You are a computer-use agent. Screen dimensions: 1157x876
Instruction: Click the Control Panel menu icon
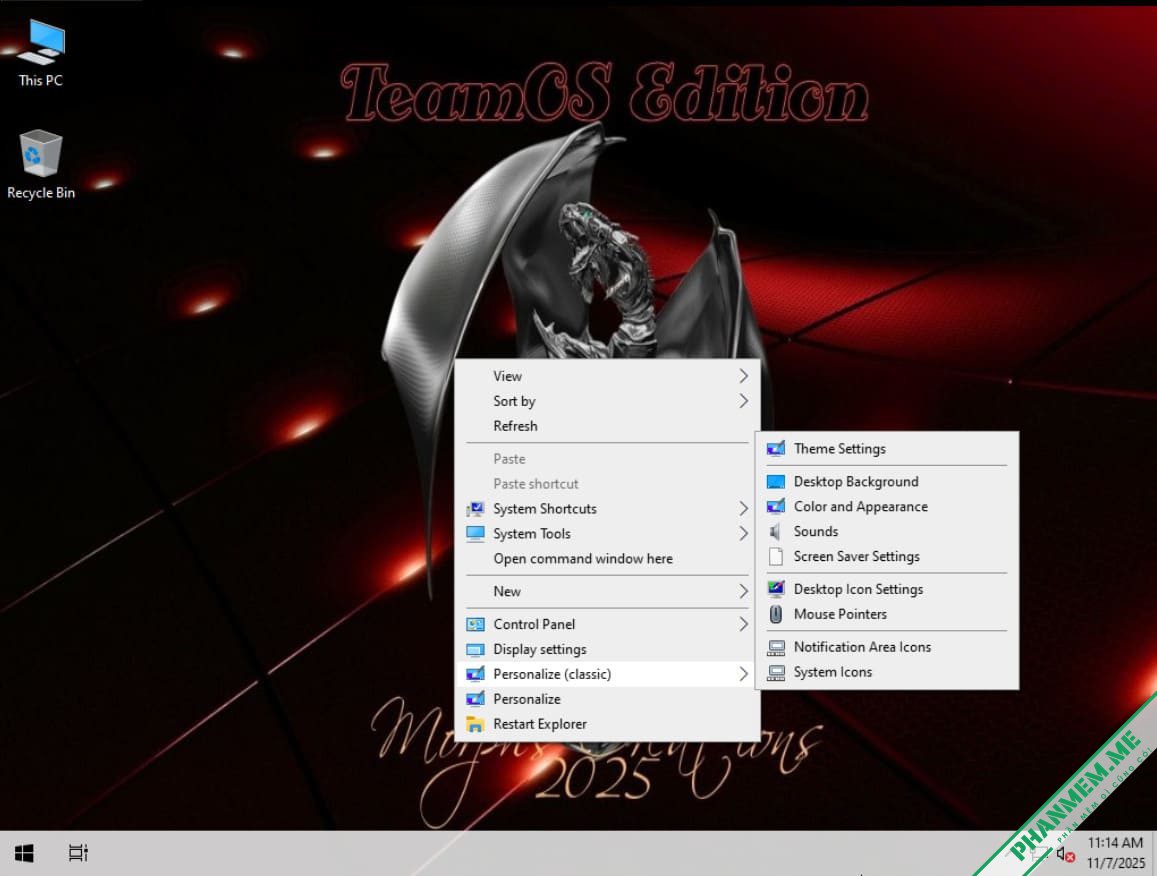point(475,624)
